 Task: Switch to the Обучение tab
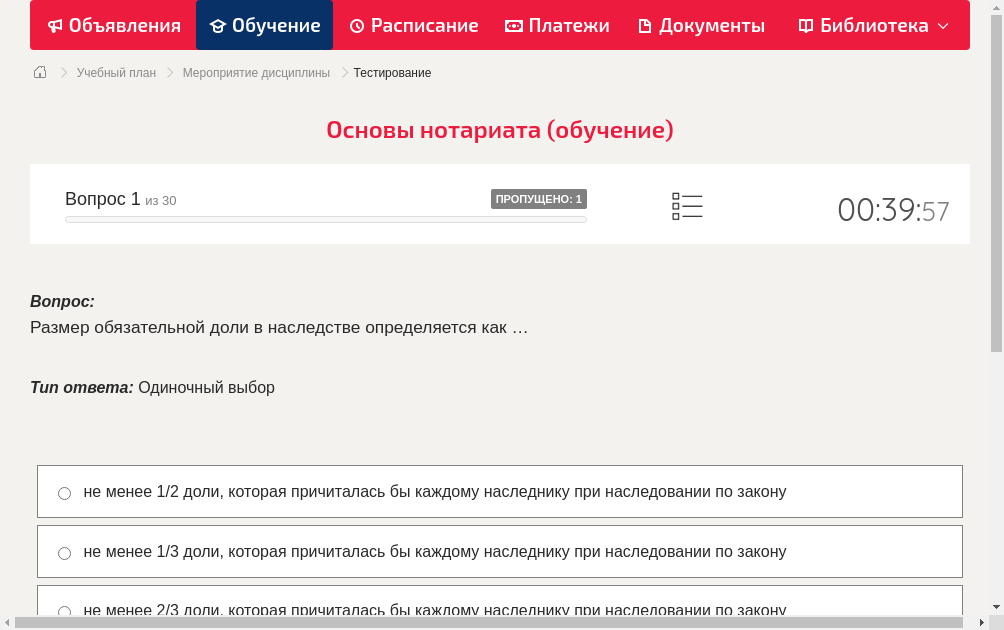264,25
